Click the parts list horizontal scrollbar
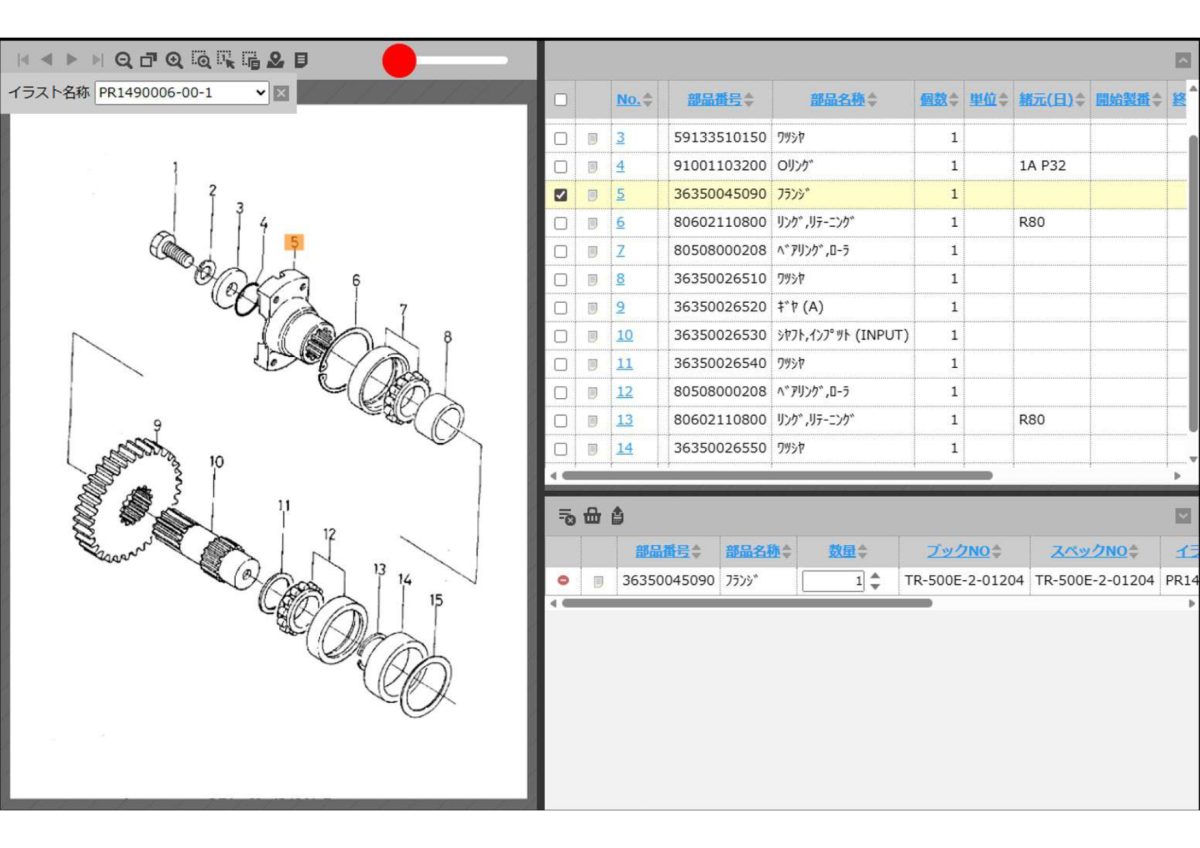The image size is (1200, 848). point(777,476)
